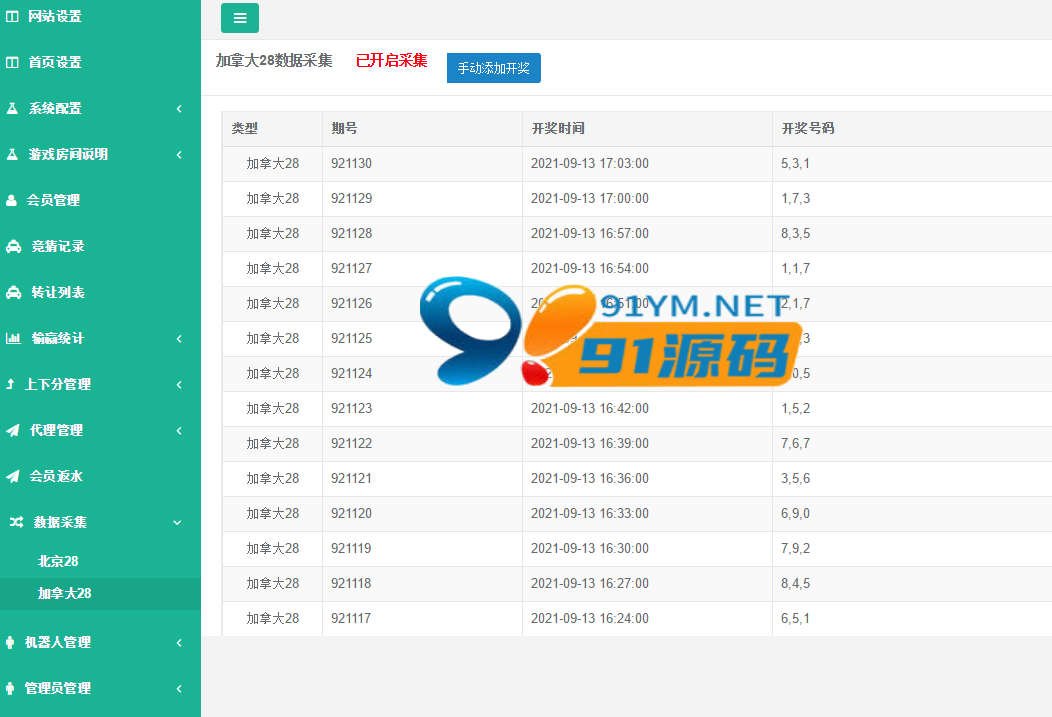Expand the 机器人管理 menu arrow

[x=179, y=643]
